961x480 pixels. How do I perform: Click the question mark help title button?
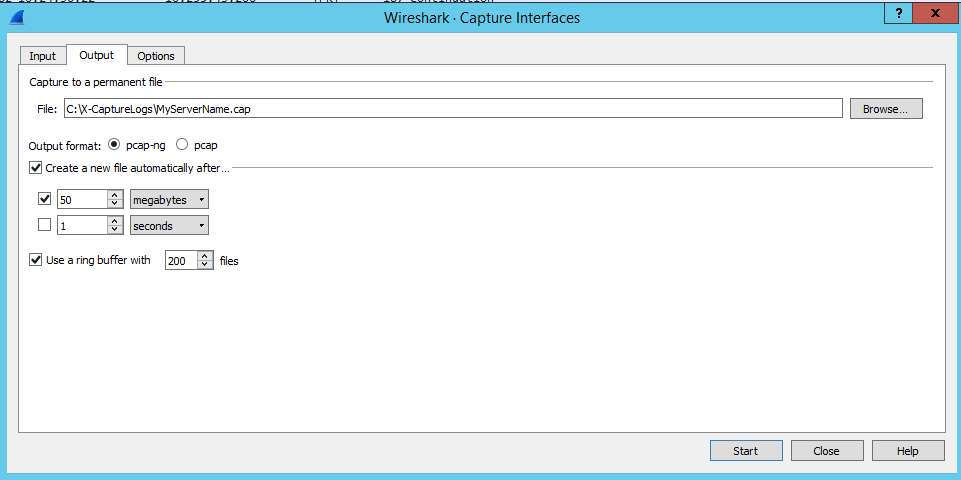click(898, 14)
